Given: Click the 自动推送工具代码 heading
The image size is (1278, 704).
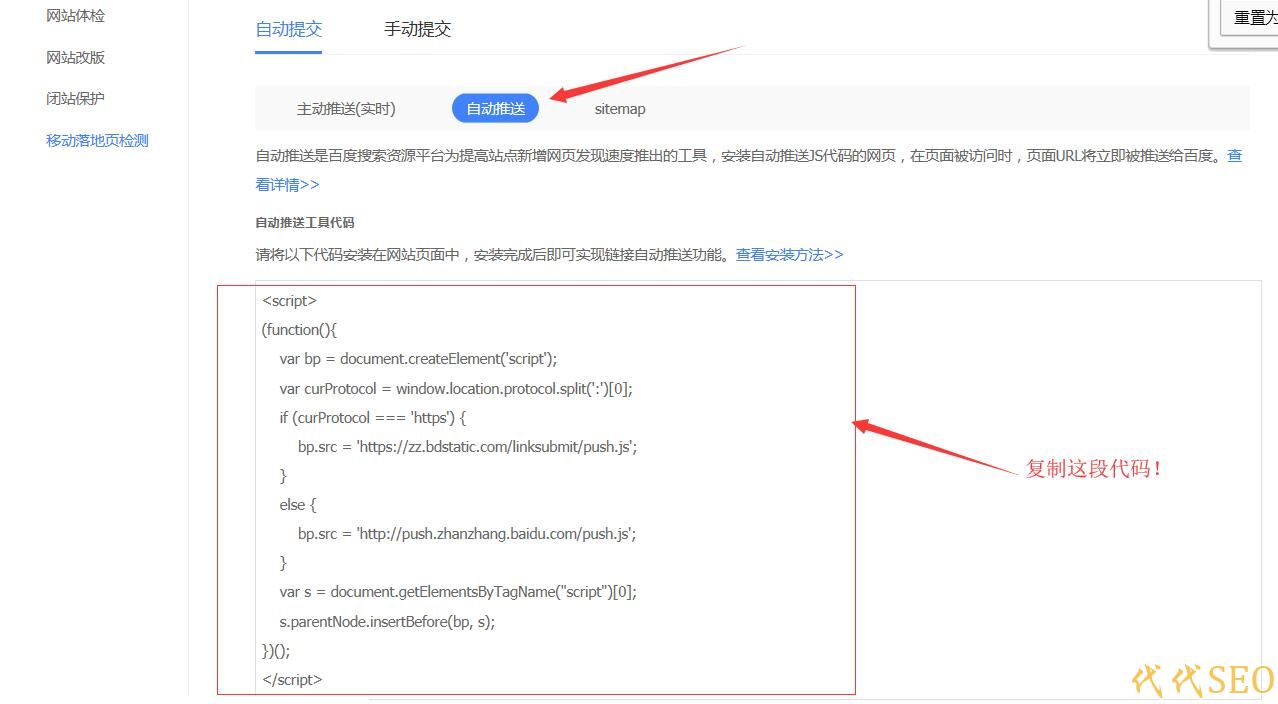Looking at the screenshot, I should pyautogui.click(x=305, y=223).
